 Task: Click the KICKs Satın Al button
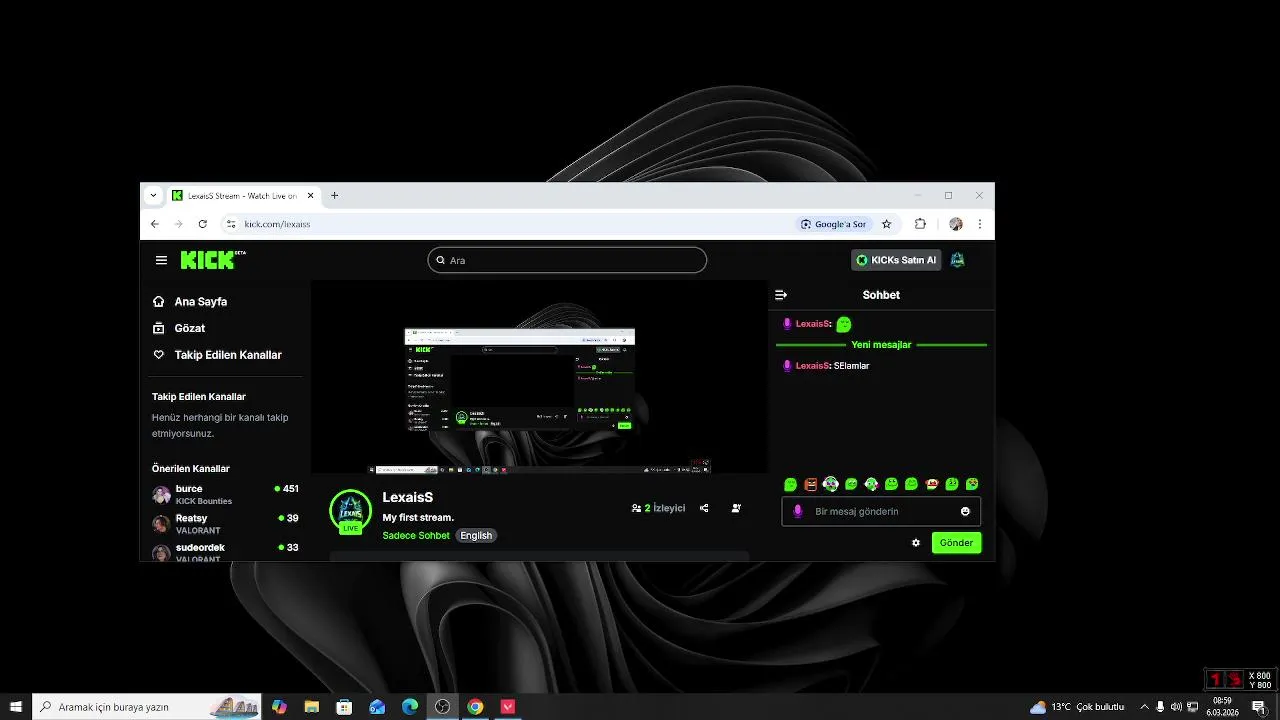[x=897, y=260]
